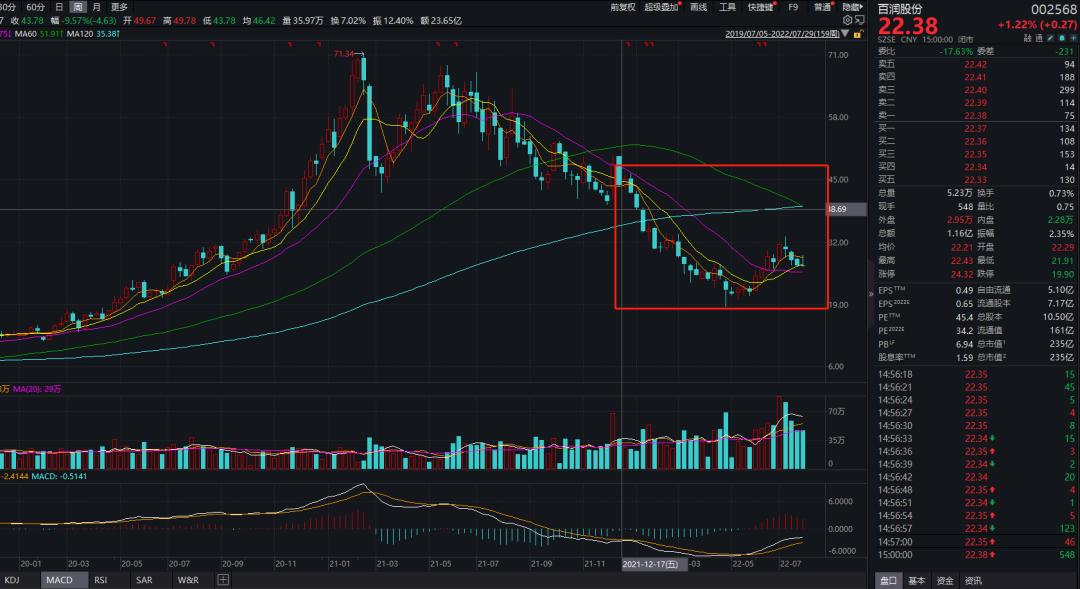Screen dimensions: 1080x589
Task: Select the W&R indicator tab
Action: coord(188,580)
